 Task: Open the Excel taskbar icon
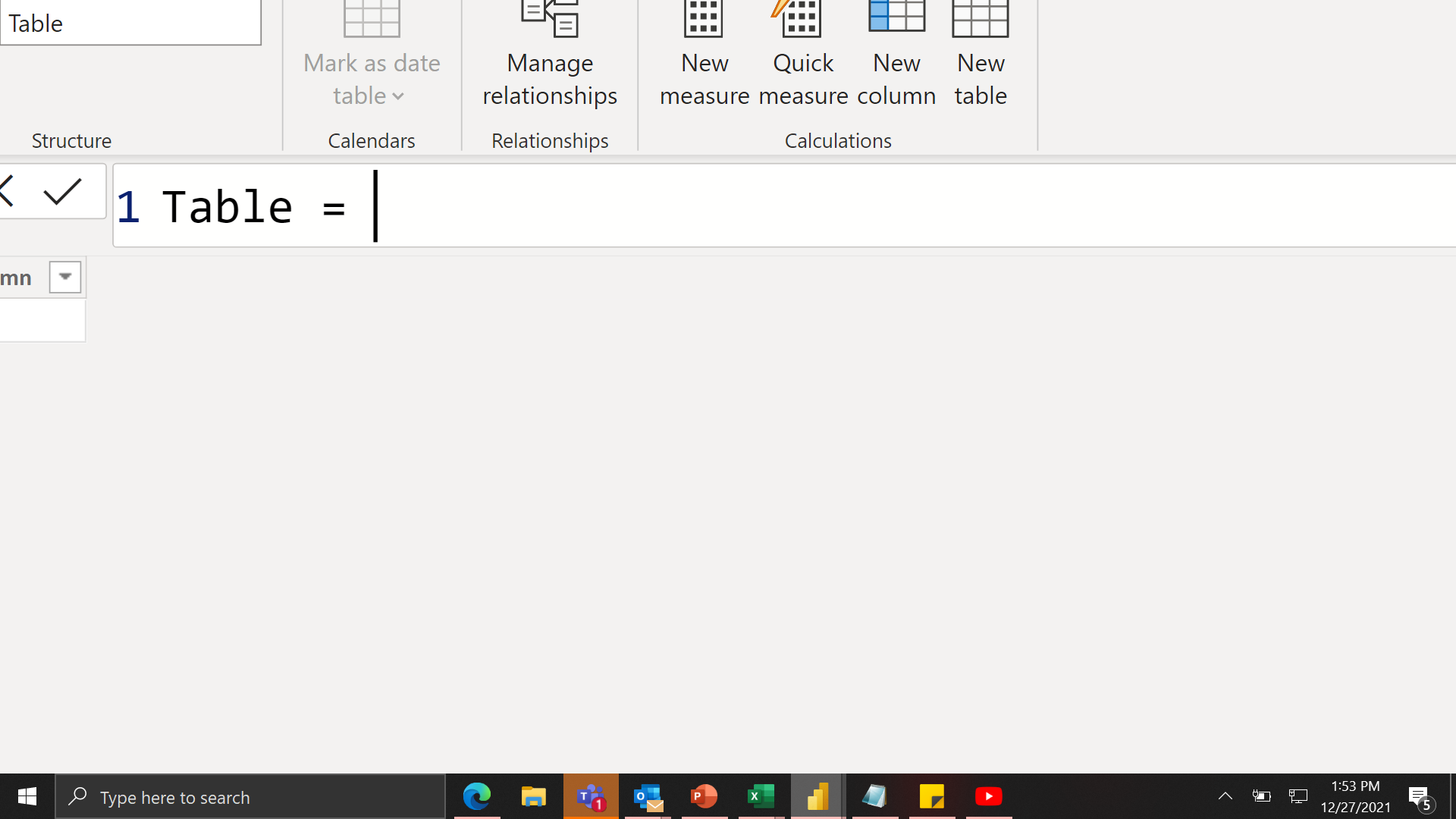[761, 796]
